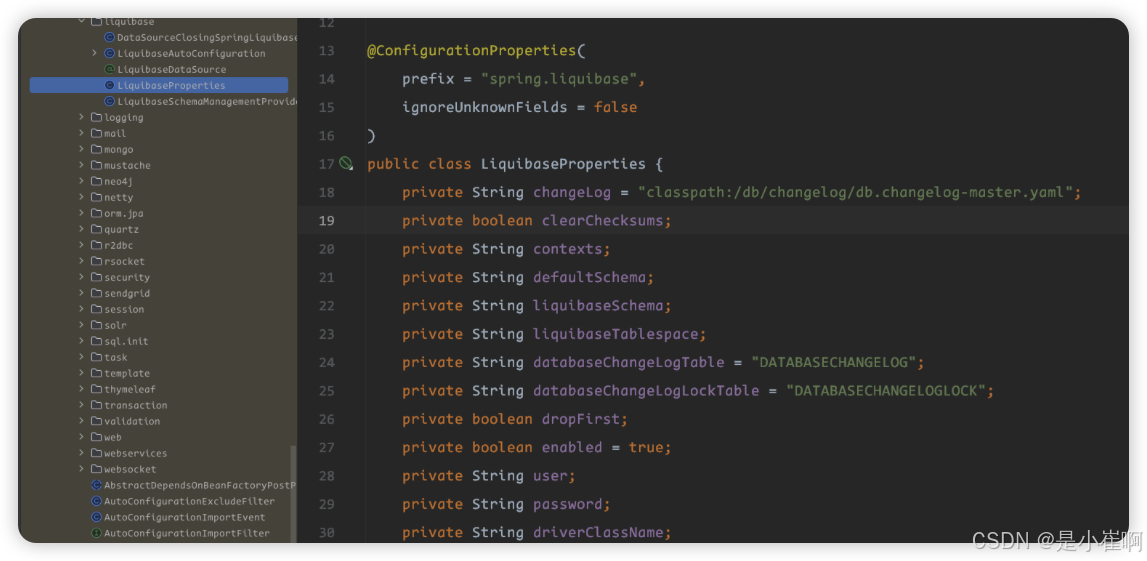The height and width of the screenshot is (561, 1147).
Task: Expand the logging package
Action: [x=82, y=118]
